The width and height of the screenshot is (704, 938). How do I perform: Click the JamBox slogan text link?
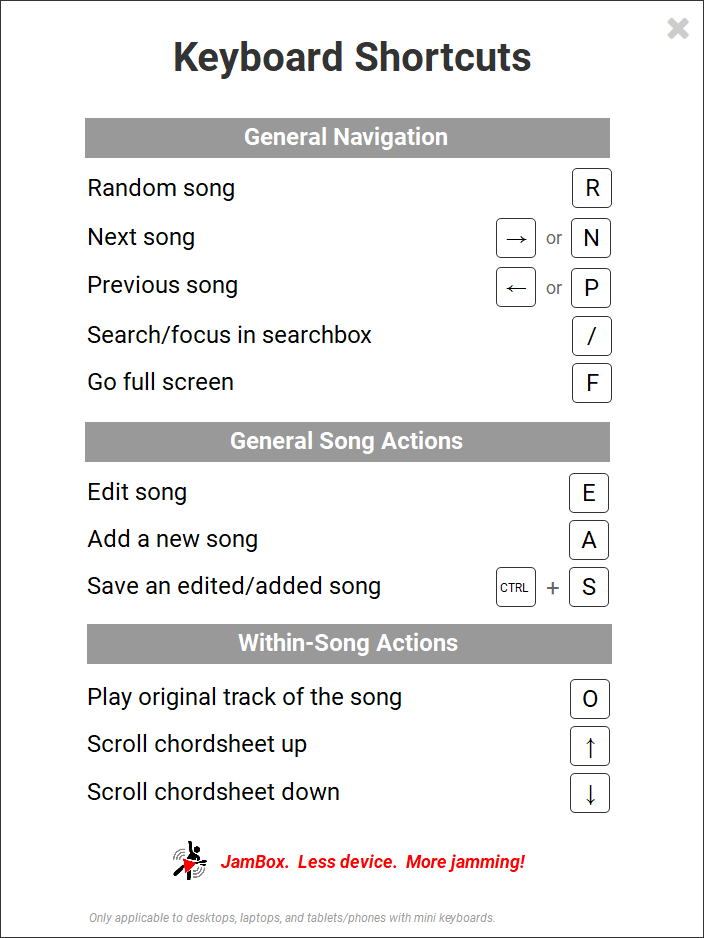coord(373,862)
